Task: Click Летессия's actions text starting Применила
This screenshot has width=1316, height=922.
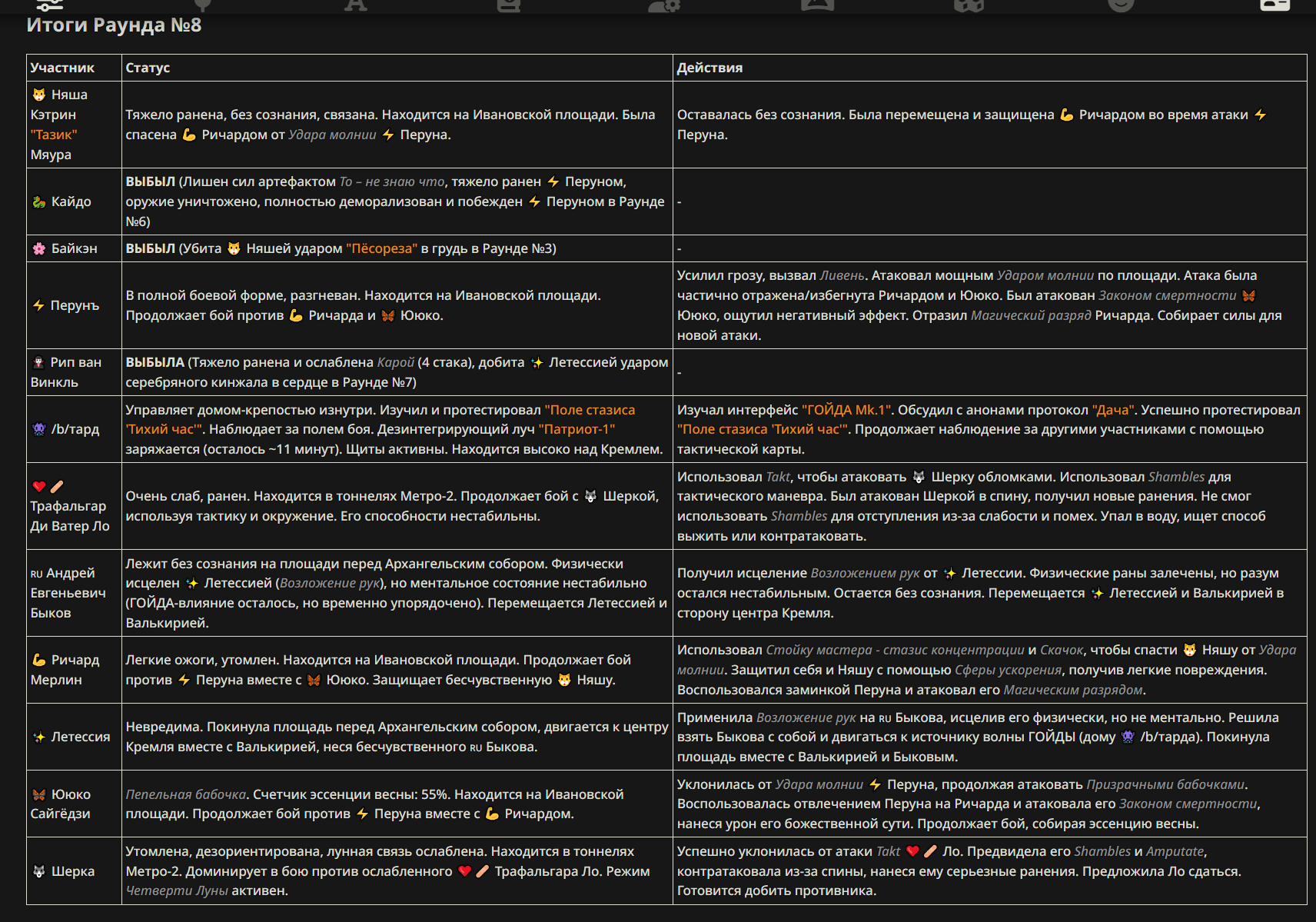Action: point(978,737)
